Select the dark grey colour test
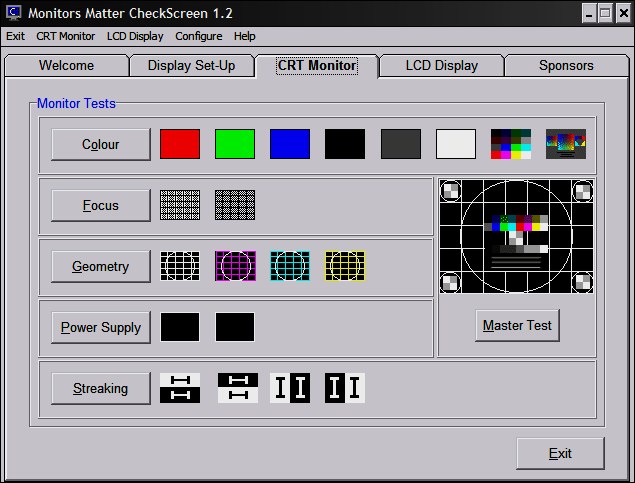 click(x=401, y=144)
